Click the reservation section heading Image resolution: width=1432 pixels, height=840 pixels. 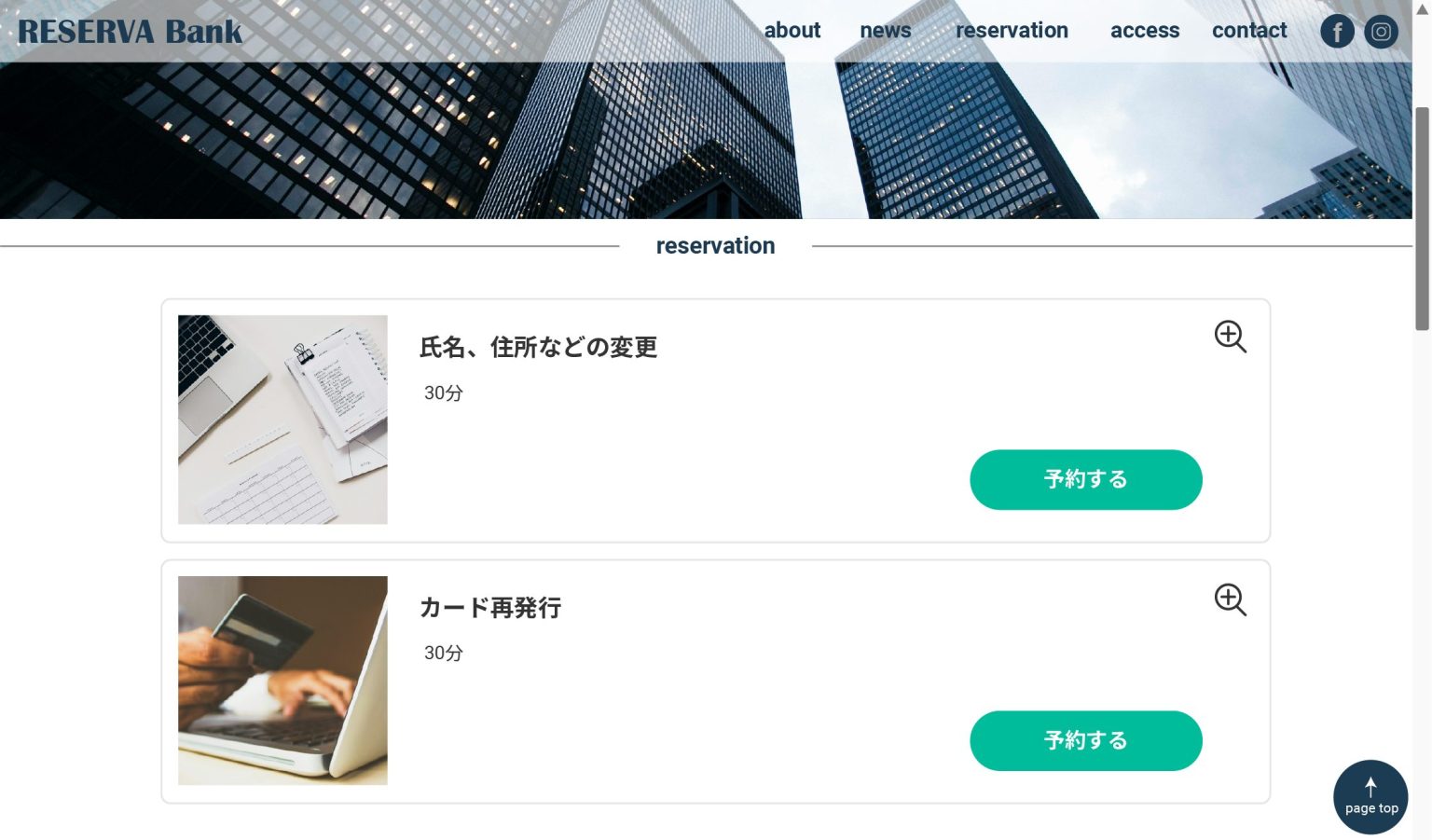coord(715,246)
